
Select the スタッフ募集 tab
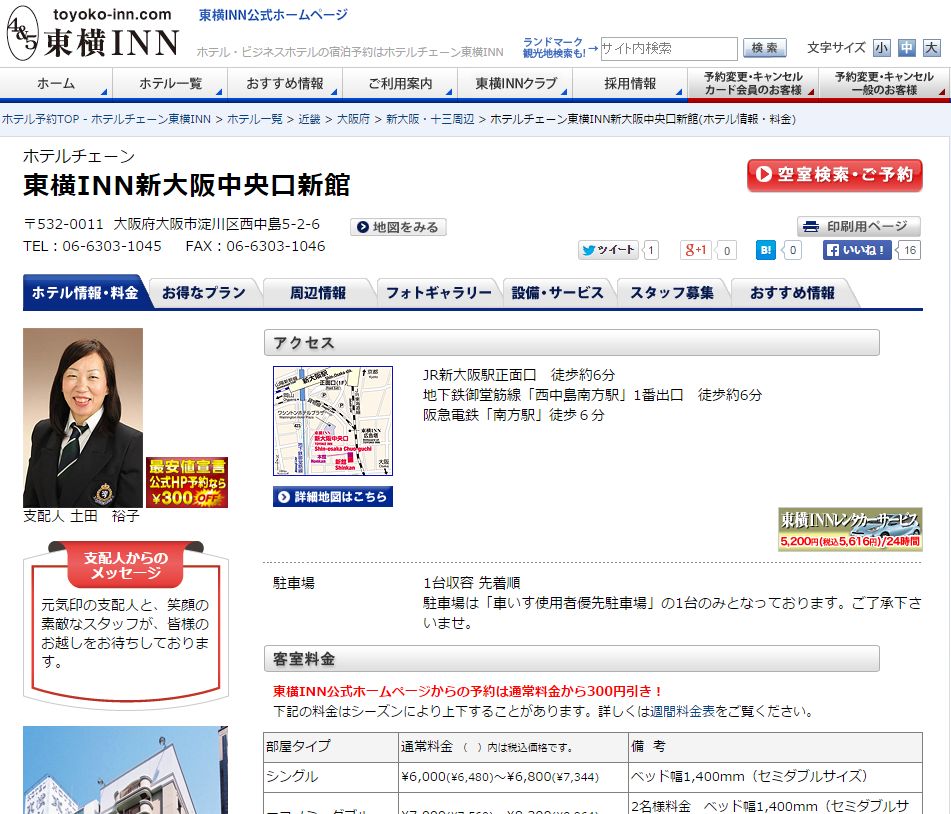pyautogui.click(x=671, y=292)
